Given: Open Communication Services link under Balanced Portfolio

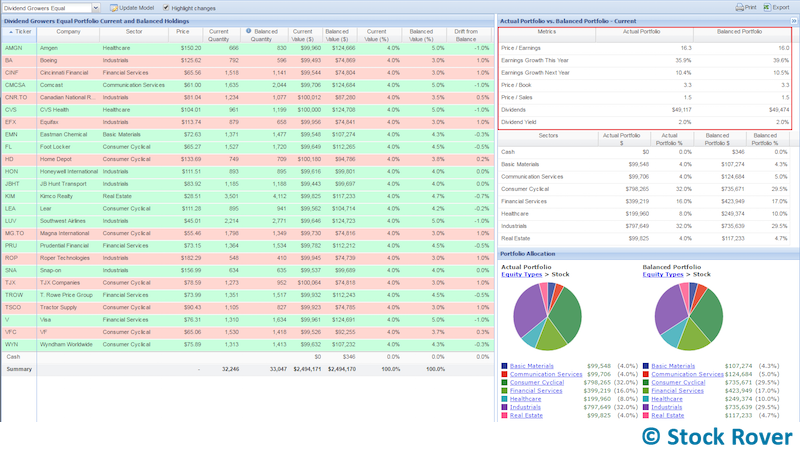Looking at the screenshot, I should 687,374.
